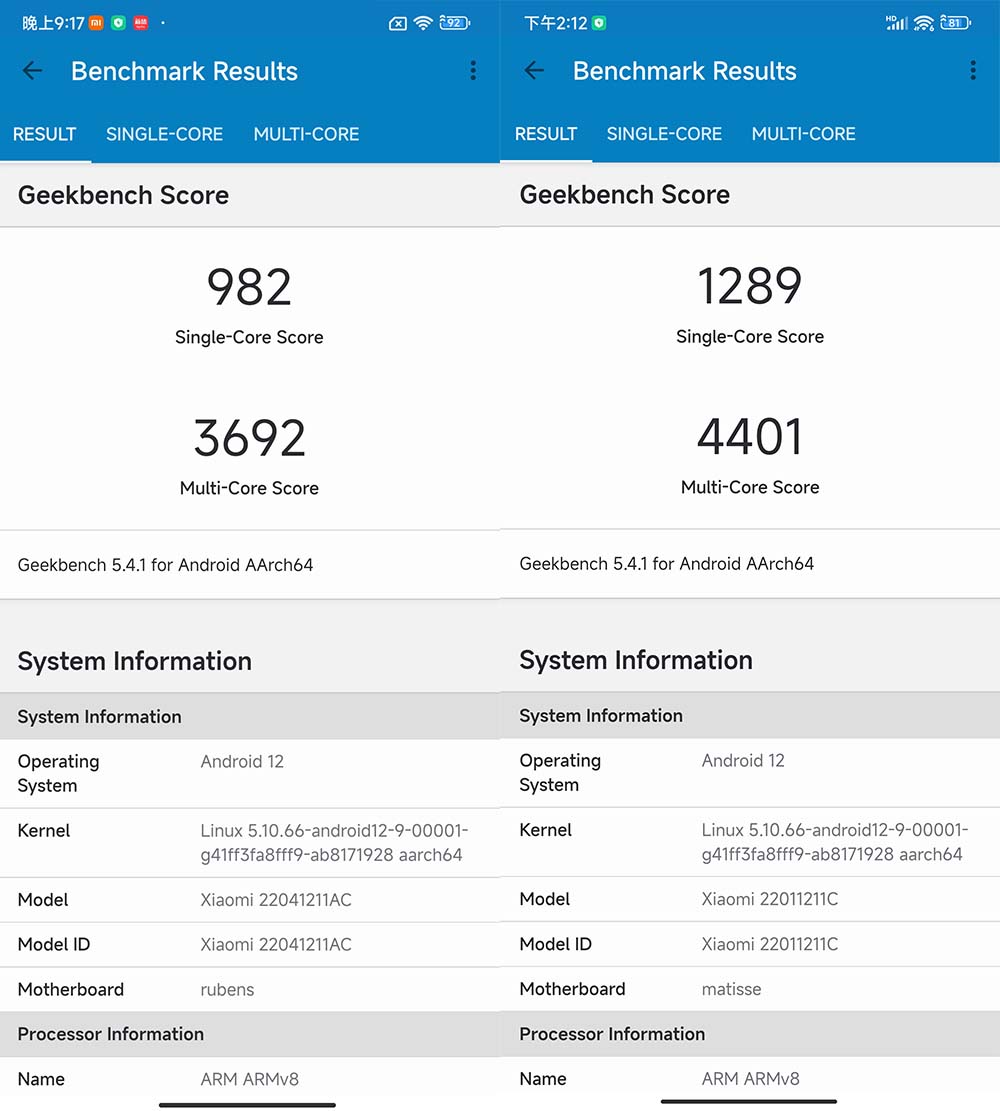Image resolution: width=1000 pixels, height=1111 pixels.
Task: Tap the single-core score value 1289
Action: click(750, 286)
